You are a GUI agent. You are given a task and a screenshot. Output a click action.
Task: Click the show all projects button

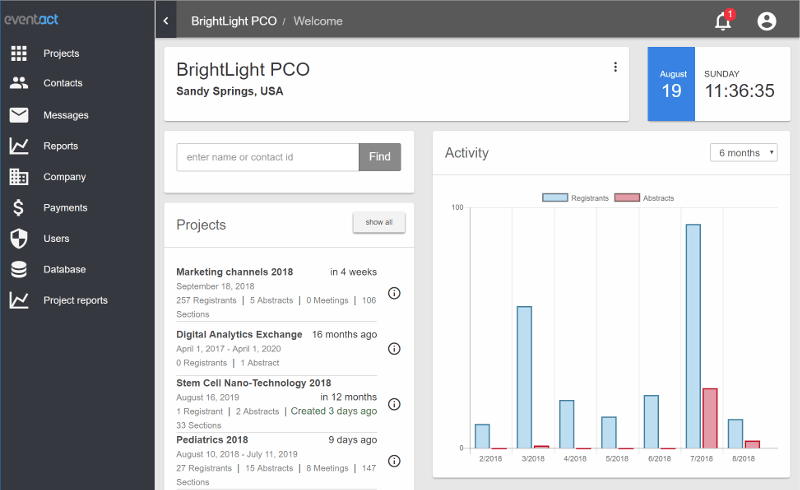(x=379, y=222)
